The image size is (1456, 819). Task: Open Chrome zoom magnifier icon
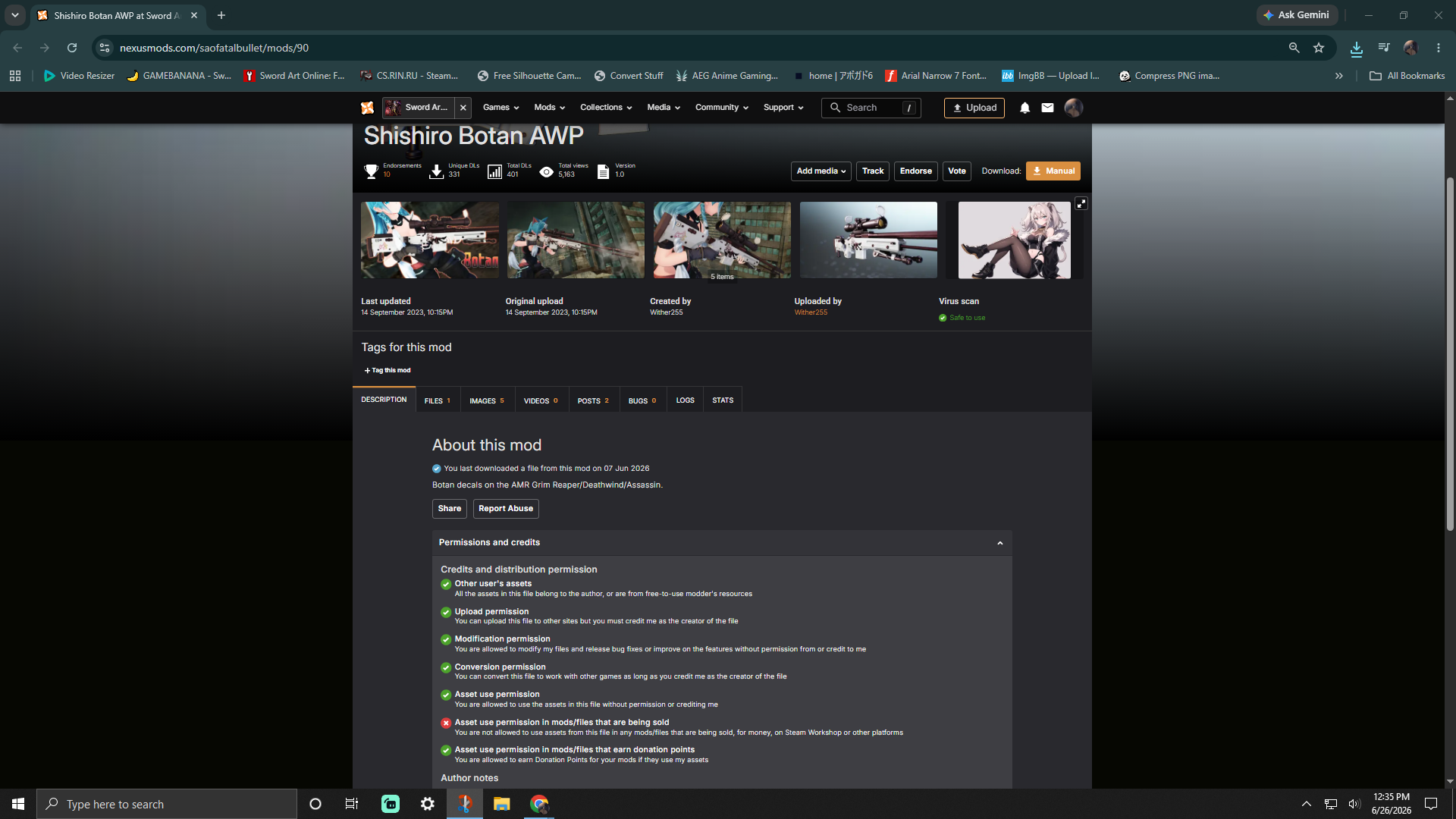click(x=1294, y=48)
